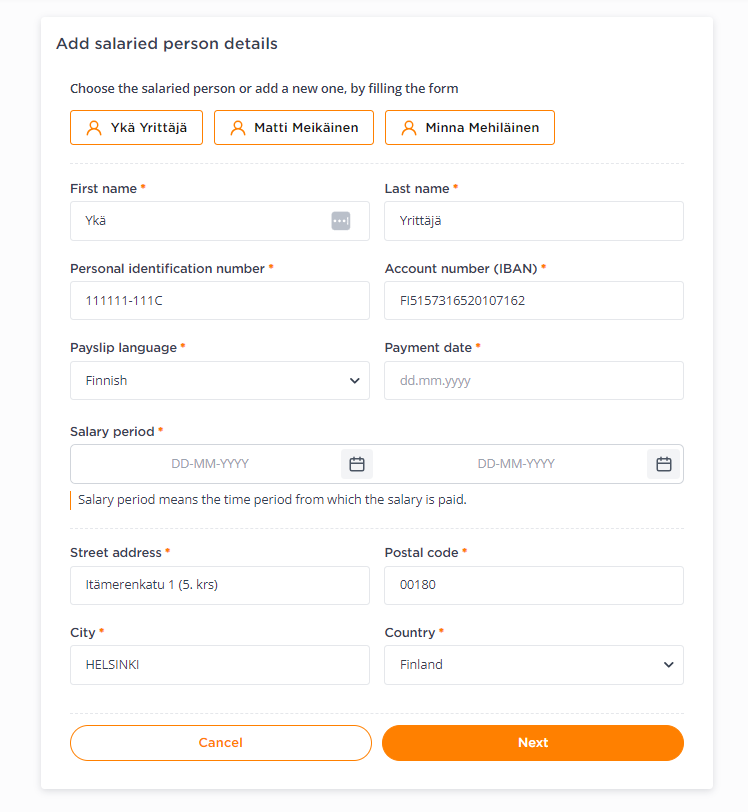Click the person icon next to Matti Meikäinen

pyautogui.click(x=238, y=128)
